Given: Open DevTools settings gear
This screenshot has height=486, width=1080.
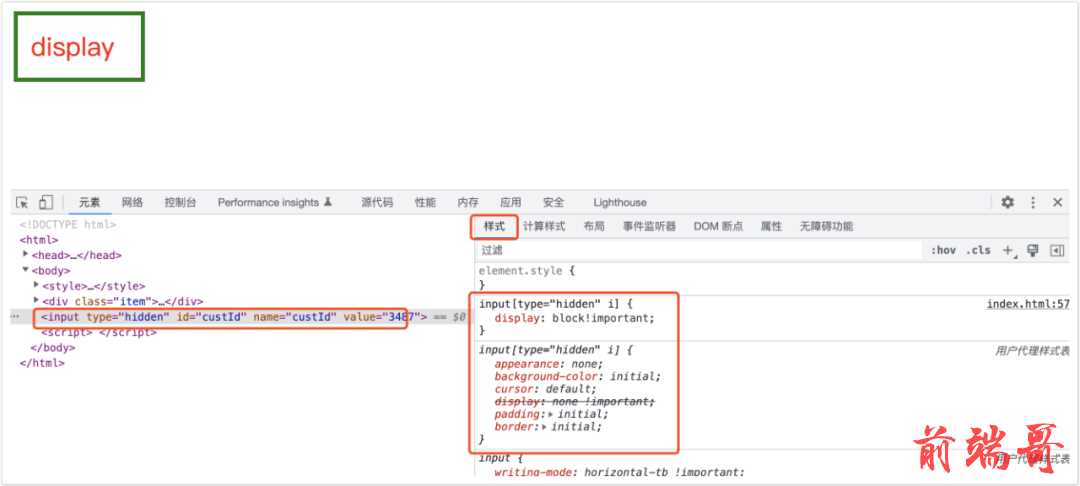Looking at the screenshot, I should tap(1008, 202).
